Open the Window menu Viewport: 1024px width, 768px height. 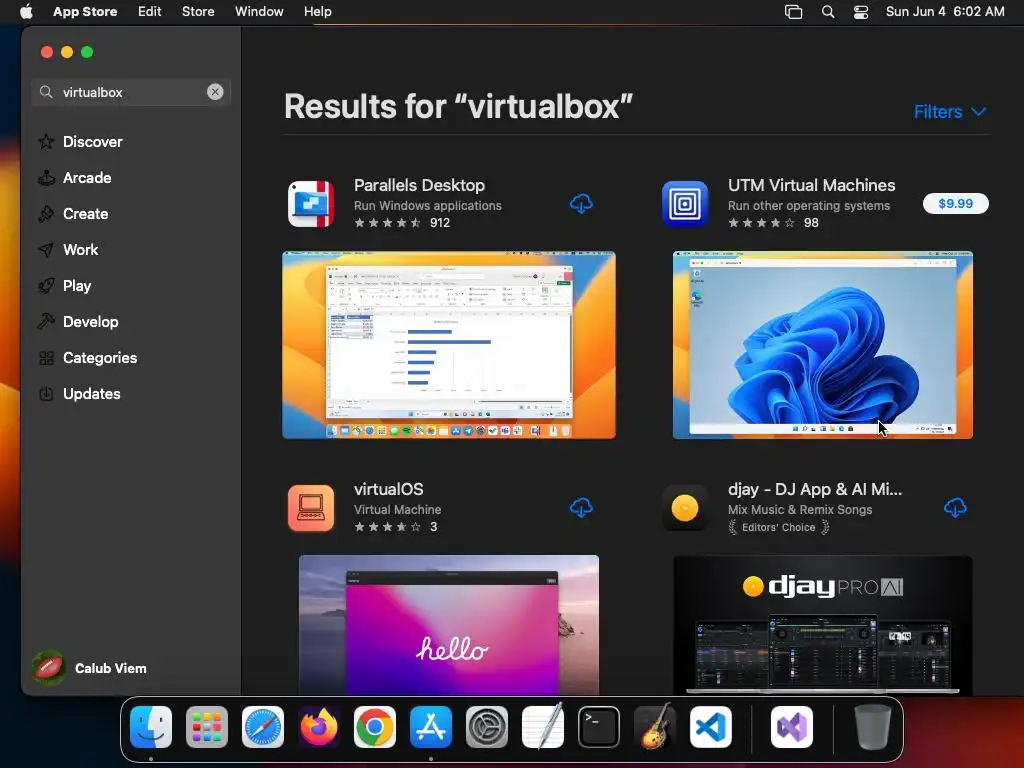[x=259, y=12]
